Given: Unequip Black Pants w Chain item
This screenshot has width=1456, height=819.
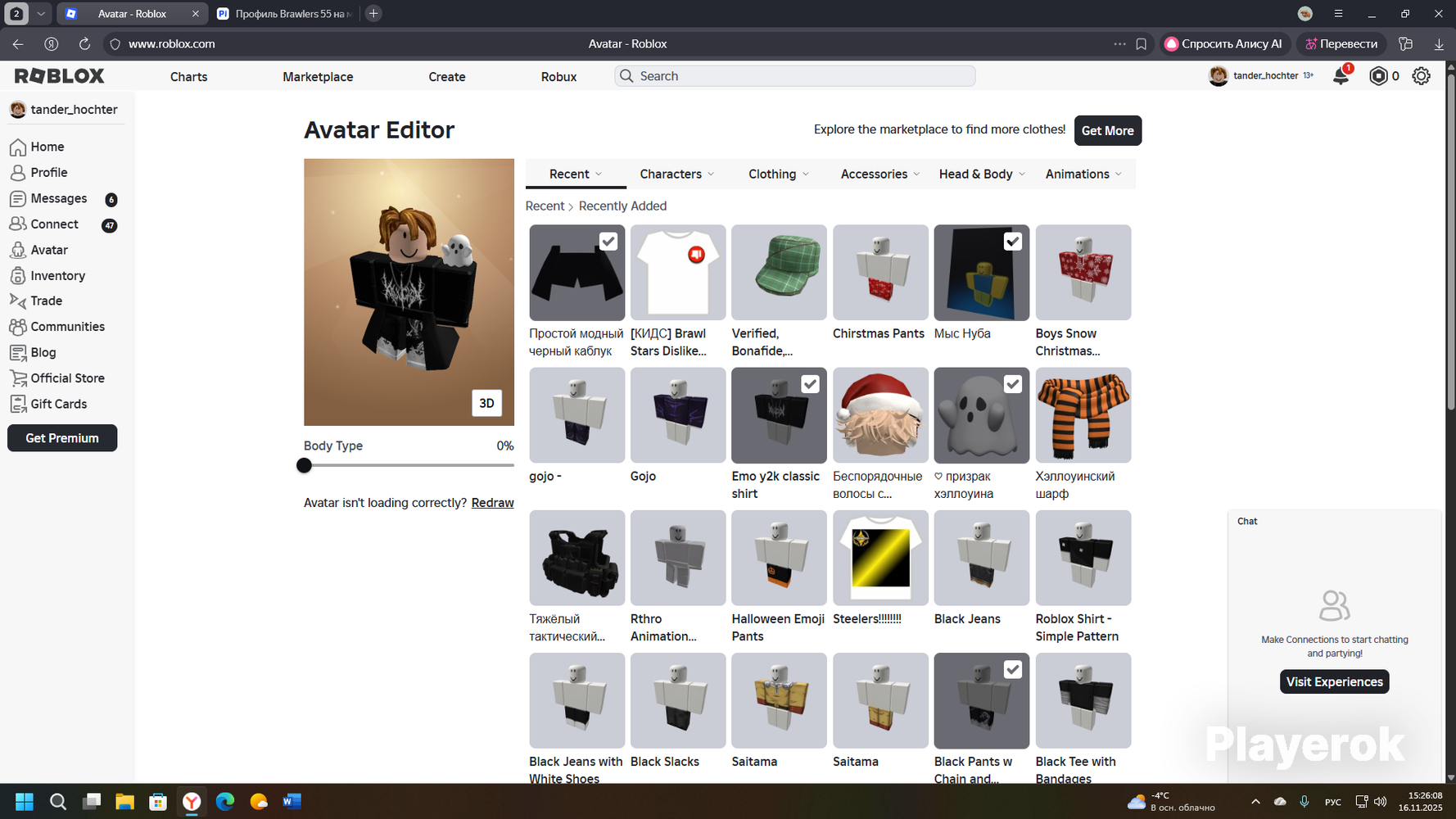Looking at the screenshot, I should click(x=1013, y=670).
